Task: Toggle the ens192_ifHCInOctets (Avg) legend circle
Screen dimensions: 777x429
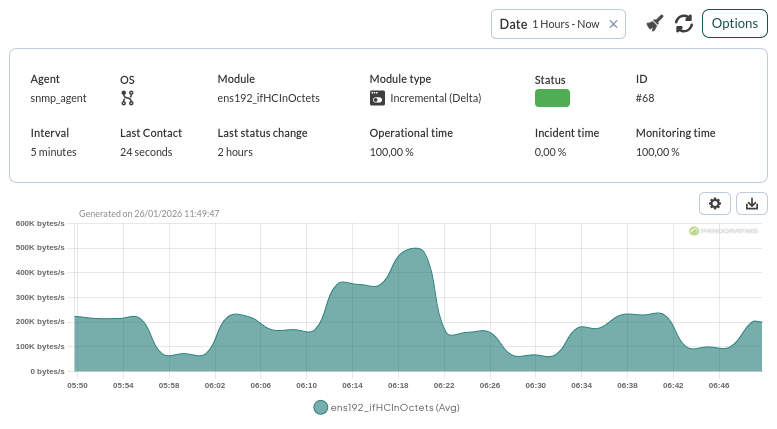Action: tap(321, 407)
